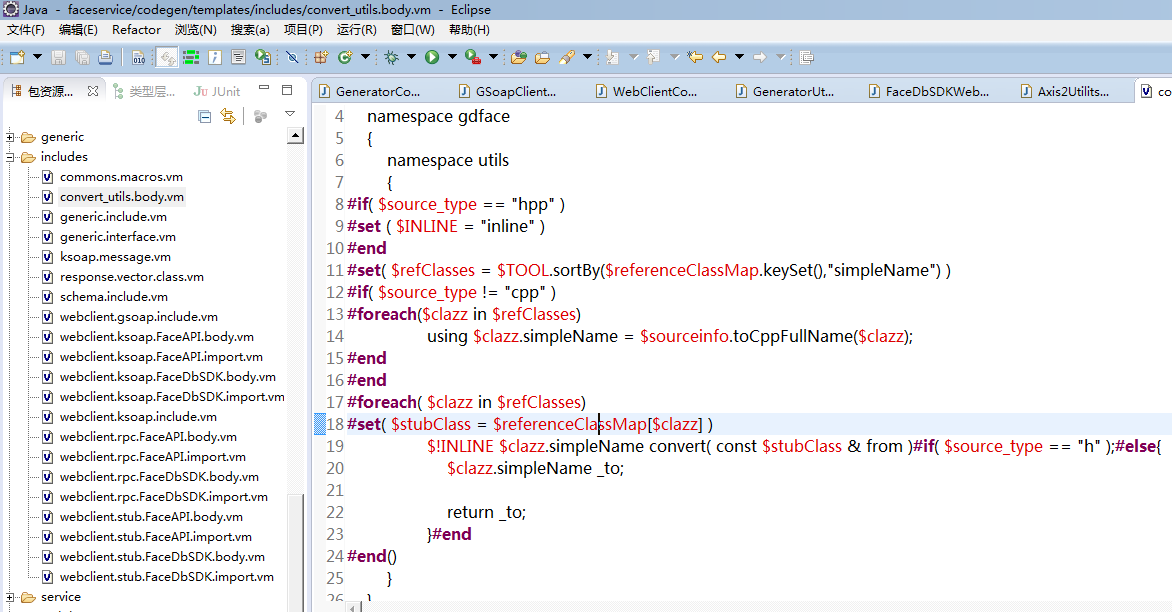
Task: Open the 搜索(a) menu
Action: pyautogui.click(x=250, y=30)
